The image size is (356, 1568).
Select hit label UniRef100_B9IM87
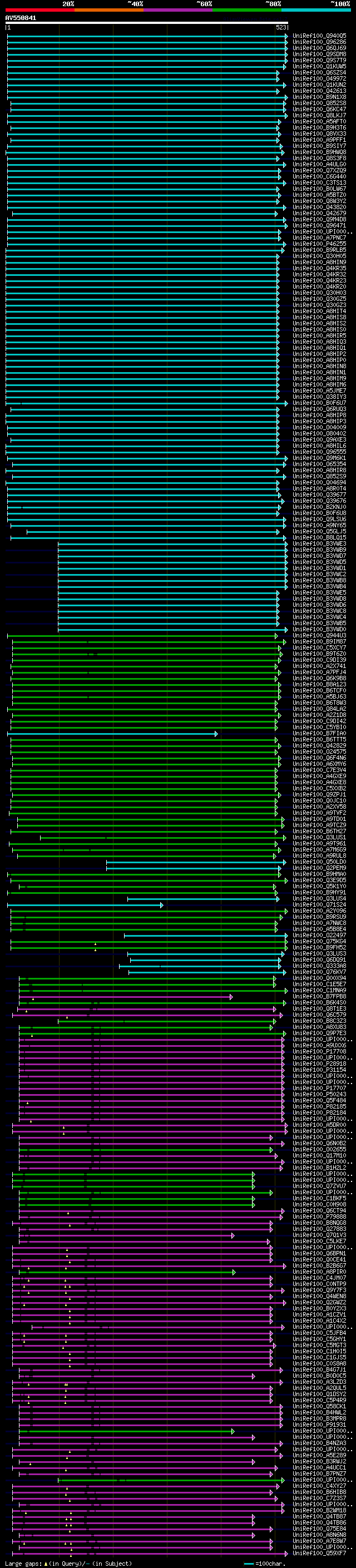319,641
